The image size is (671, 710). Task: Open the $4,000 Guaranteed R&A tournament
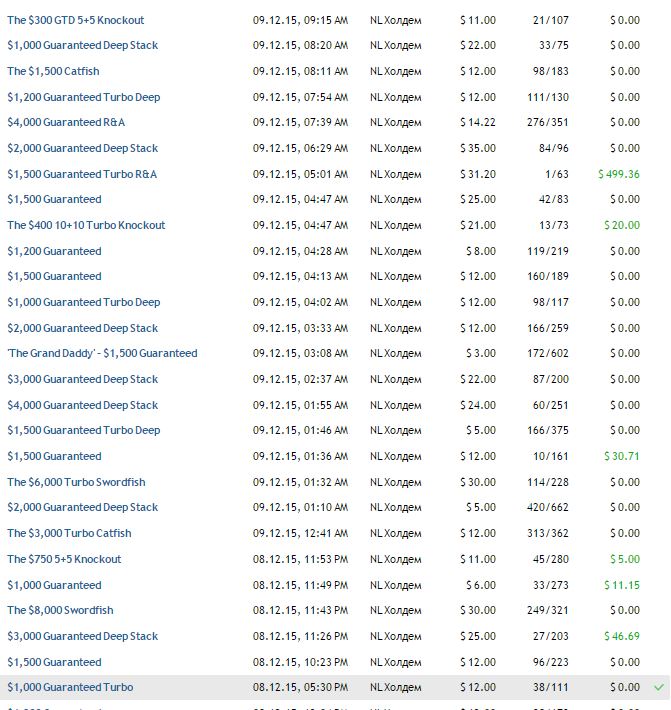click(x=66, y=122)
